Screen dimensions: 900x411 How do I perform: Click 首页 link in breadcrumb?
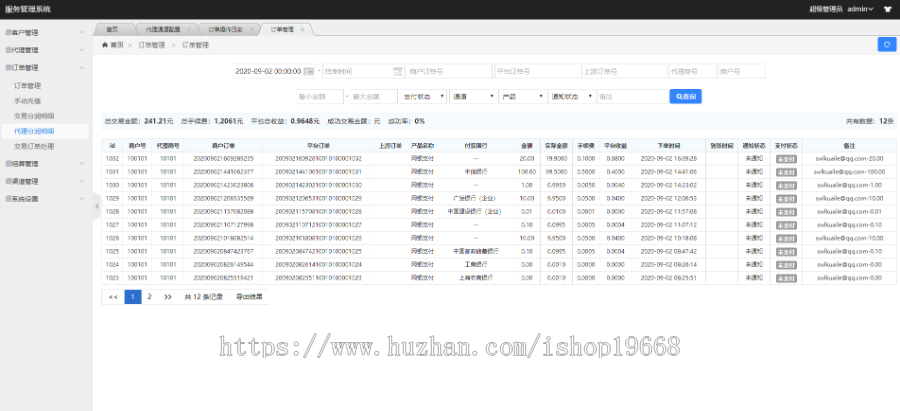117,45
